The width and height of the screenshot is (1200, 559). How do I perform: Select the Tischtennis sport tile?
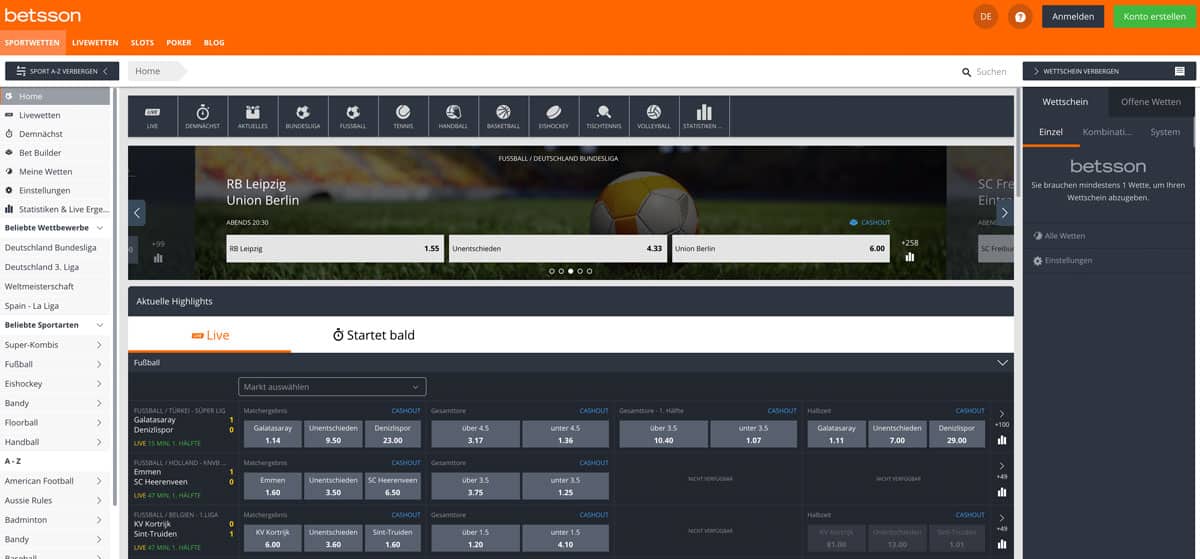click(x=603, y=116)
